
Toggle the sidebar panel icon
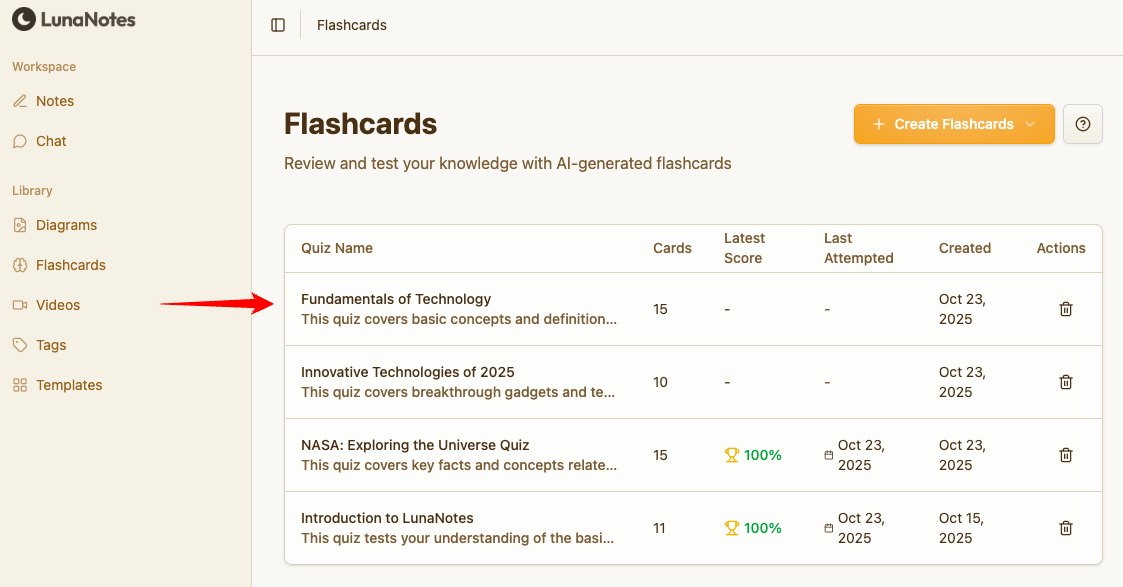278,25
